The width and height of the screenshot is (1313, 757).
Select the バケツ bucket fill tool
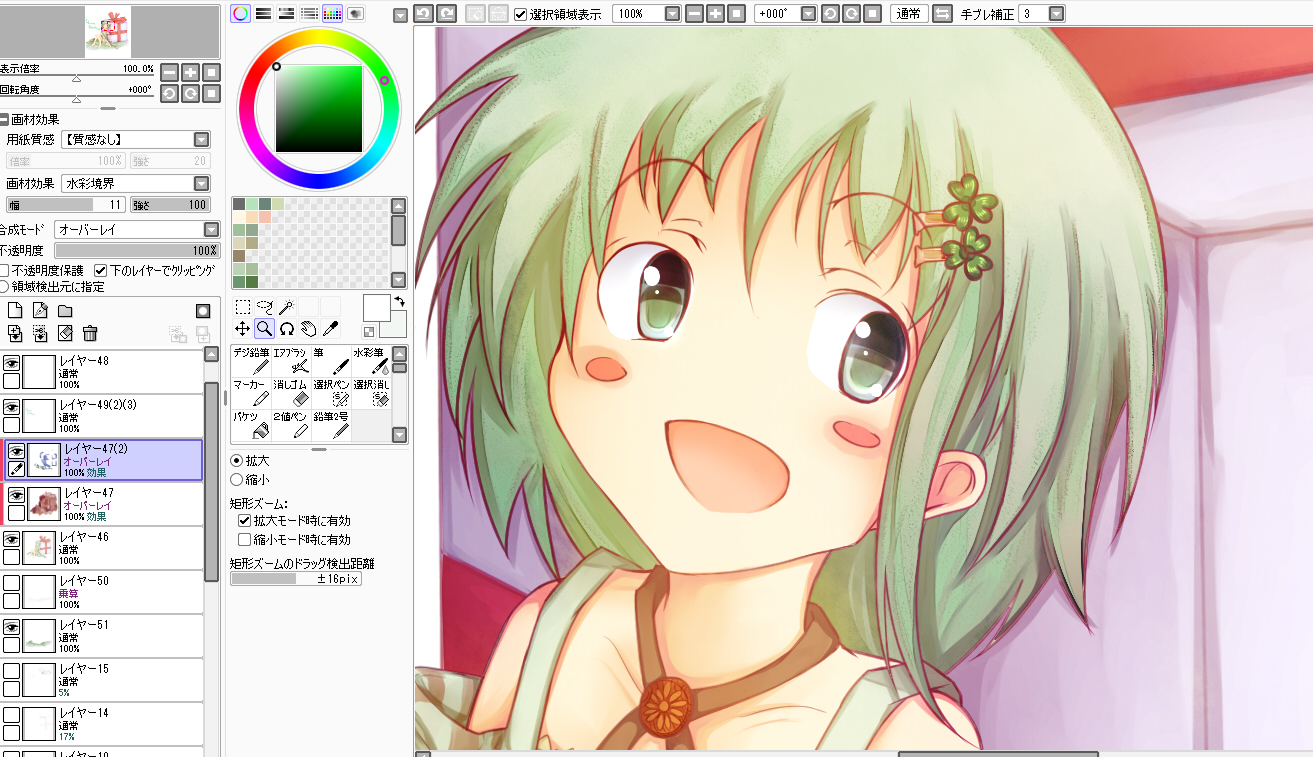coord(251,426)
